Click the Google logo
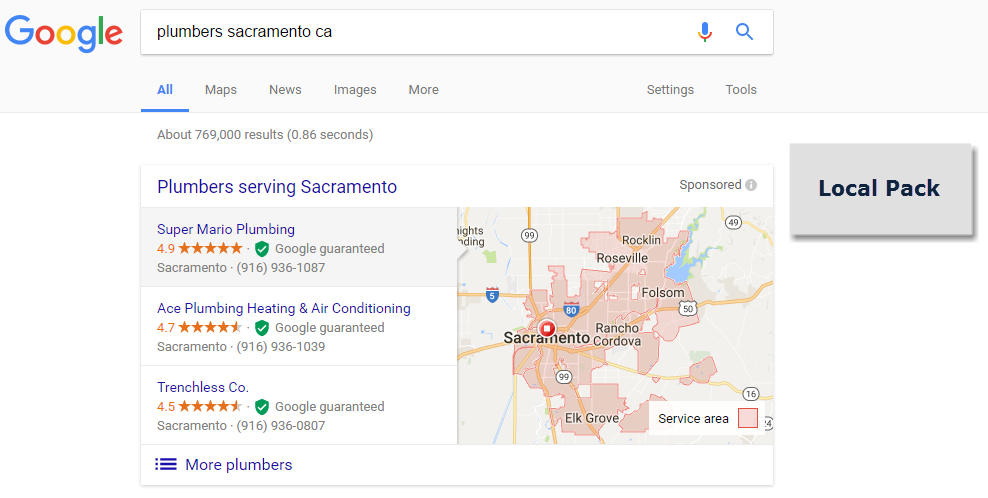This screenshot has height=498, width=988. 64,33
